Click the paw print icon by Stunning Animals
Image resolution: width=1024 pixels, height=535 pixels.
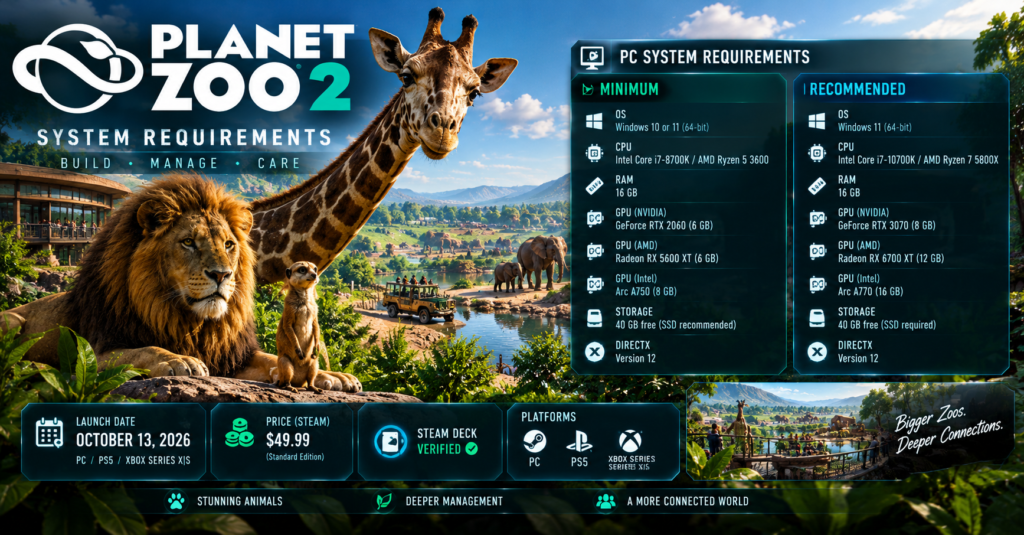176,502
